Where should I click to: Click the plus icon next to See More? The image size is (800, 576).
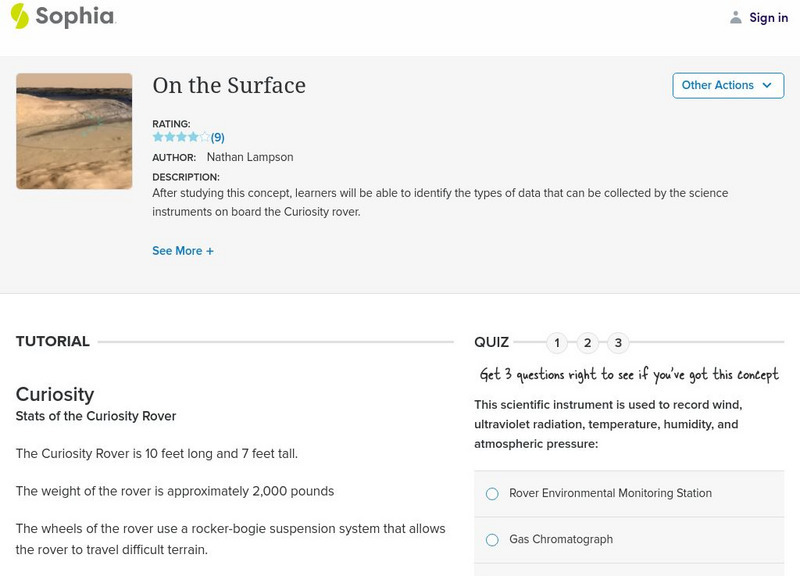pos(210,251)
